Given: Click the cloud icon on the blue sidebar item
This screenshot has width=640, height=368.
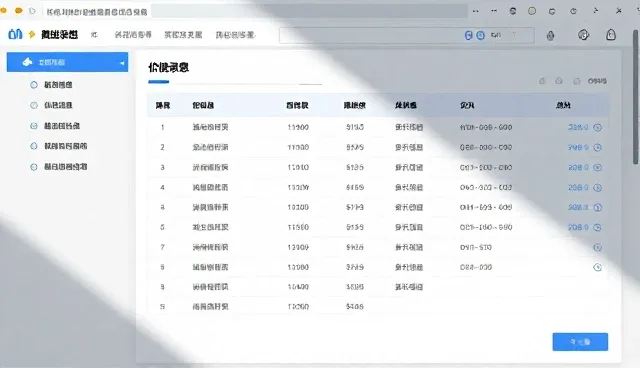Looking at the screenshot, I should [27, 62].
